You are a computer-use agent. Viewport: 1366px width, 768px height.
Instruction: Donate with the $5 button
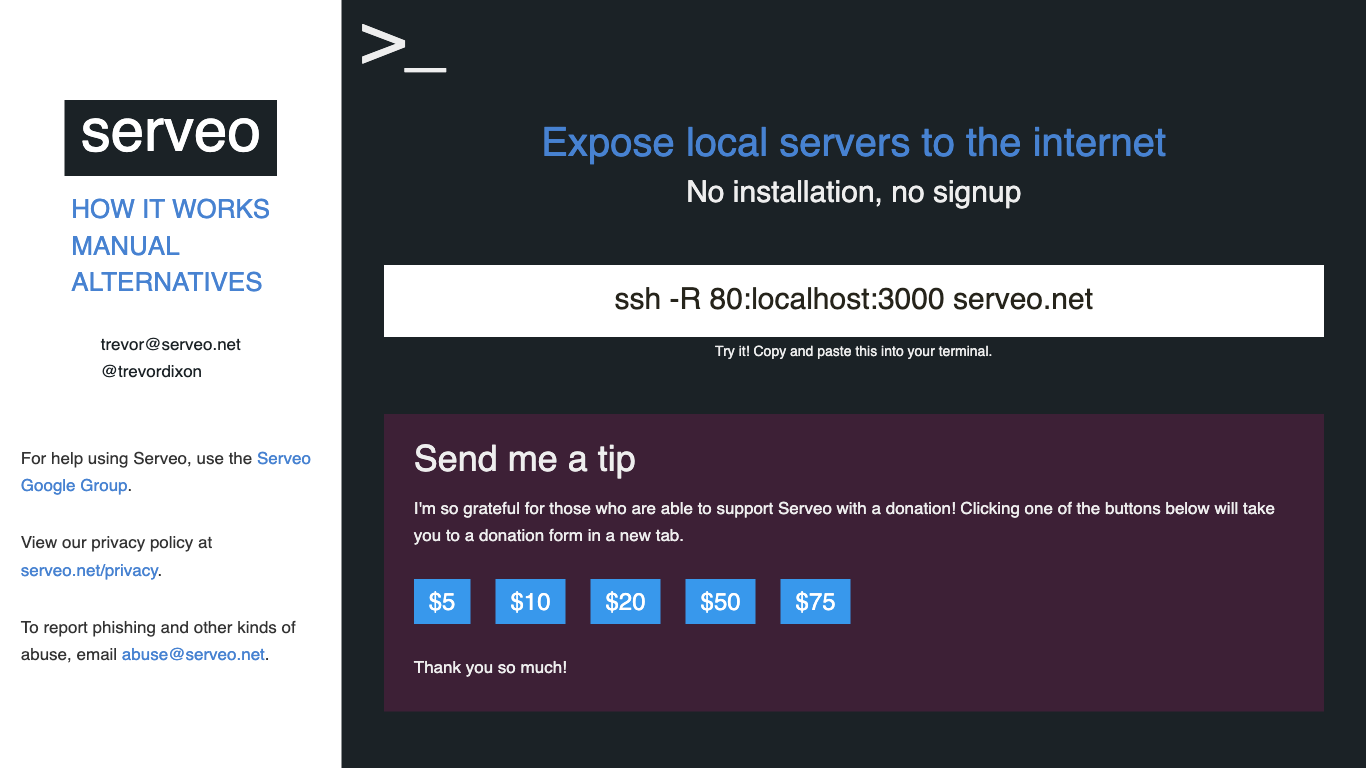(442, 602)
